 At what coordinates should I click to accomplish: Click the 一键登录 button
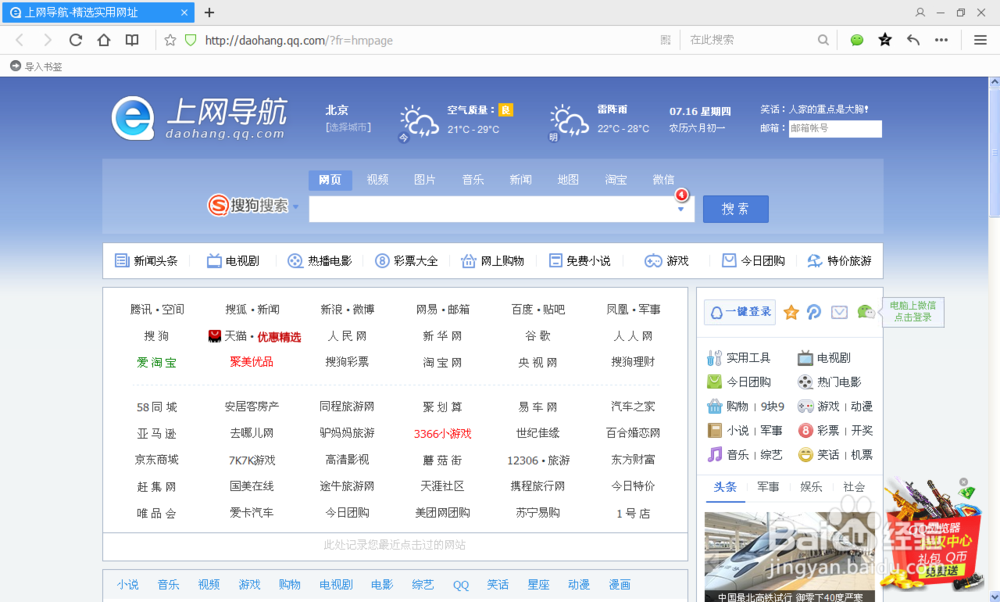740,312
